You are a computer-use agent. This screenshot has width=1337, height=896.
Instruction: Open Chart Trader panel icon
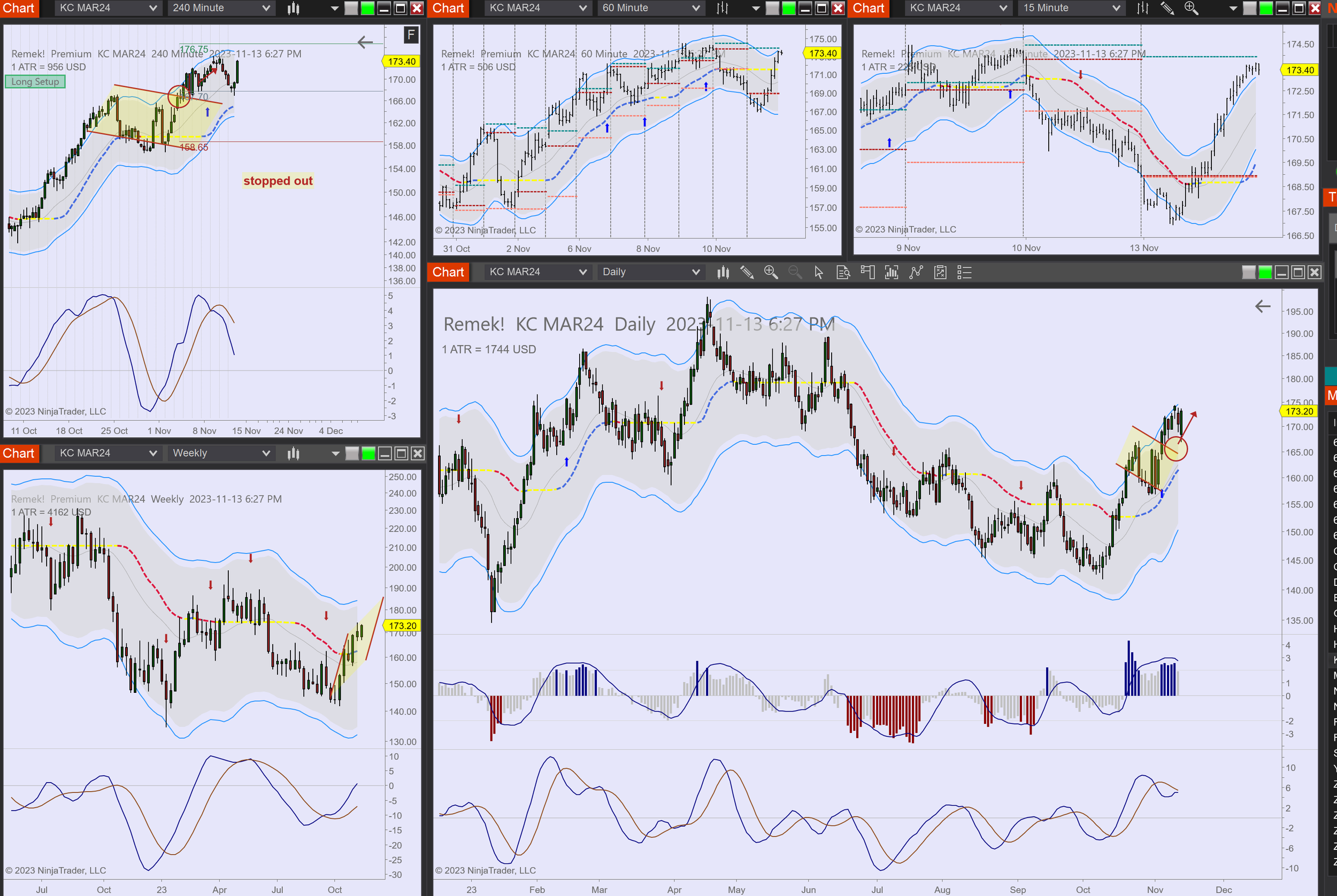867,273
